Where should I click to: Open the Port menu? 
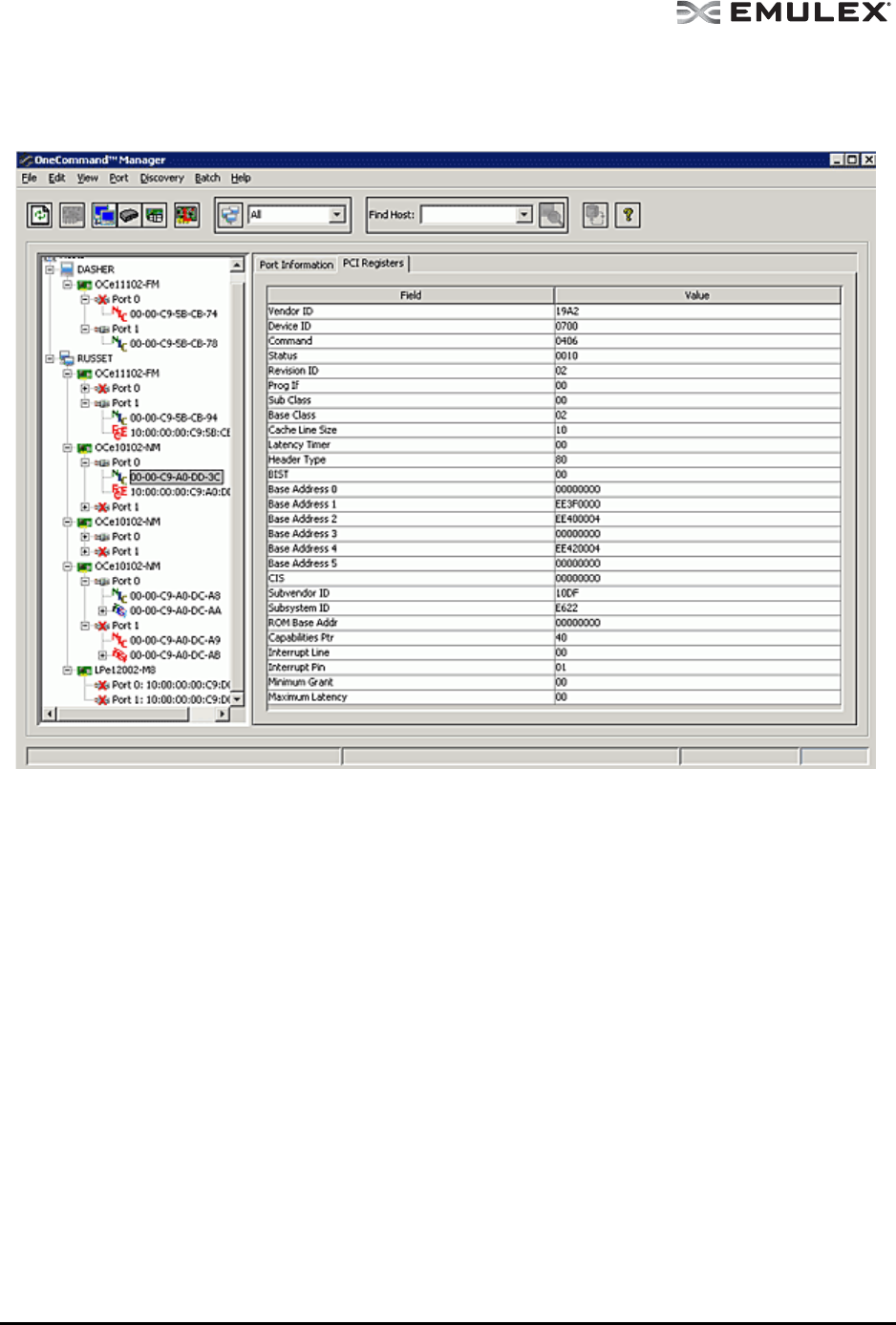pyautogui.click(x=118, y=178)
